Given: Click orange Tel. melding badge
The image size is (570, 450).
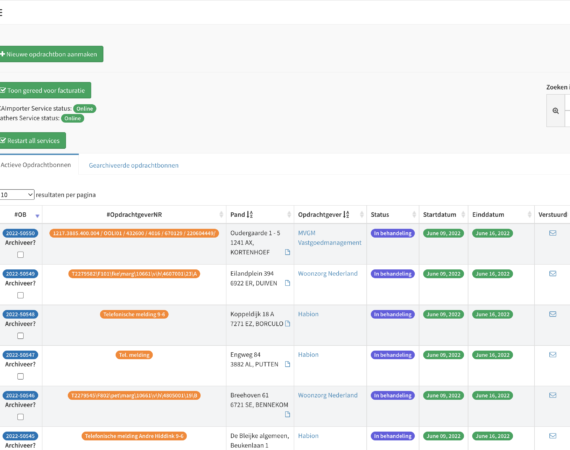Looking at the screenshot, I should tap(134, 355).
